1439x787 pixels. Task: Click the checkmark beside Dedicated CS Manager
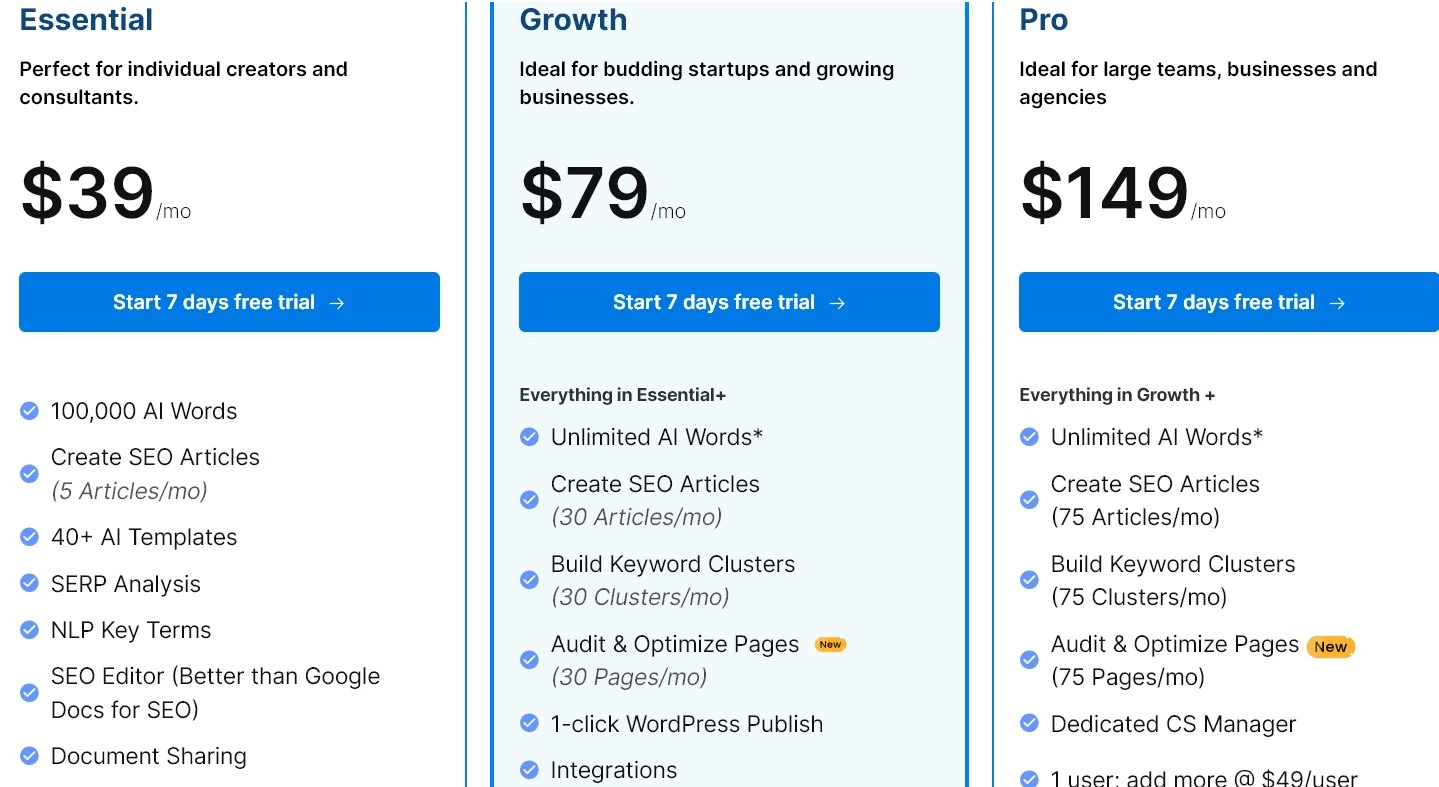click(1029, 724)
